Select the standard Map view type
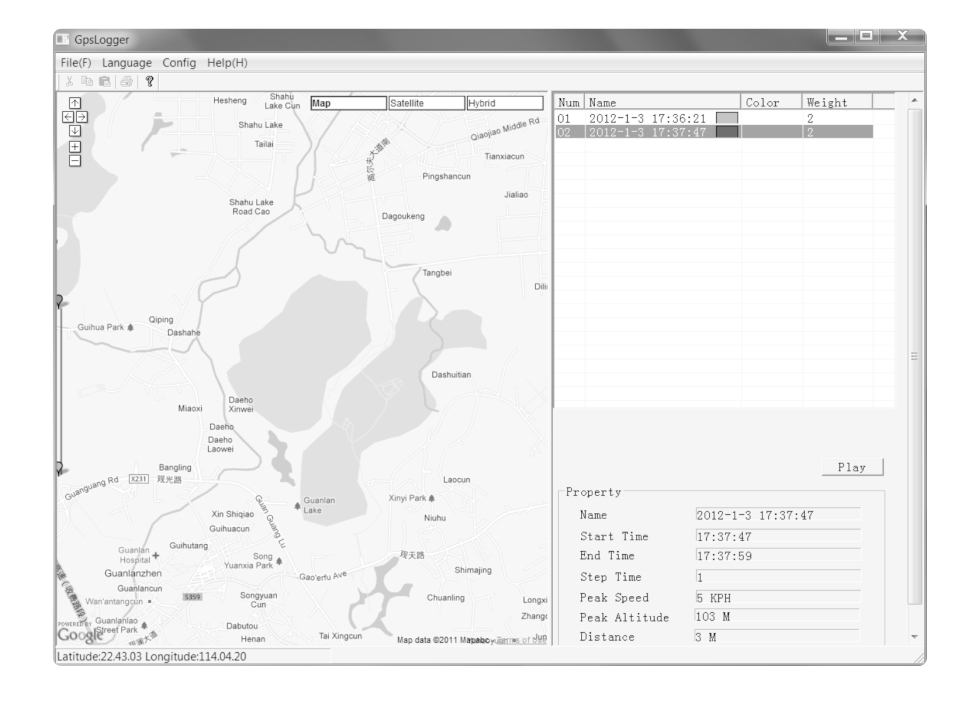This screenshot has width=980, height=709. [347, 103]
